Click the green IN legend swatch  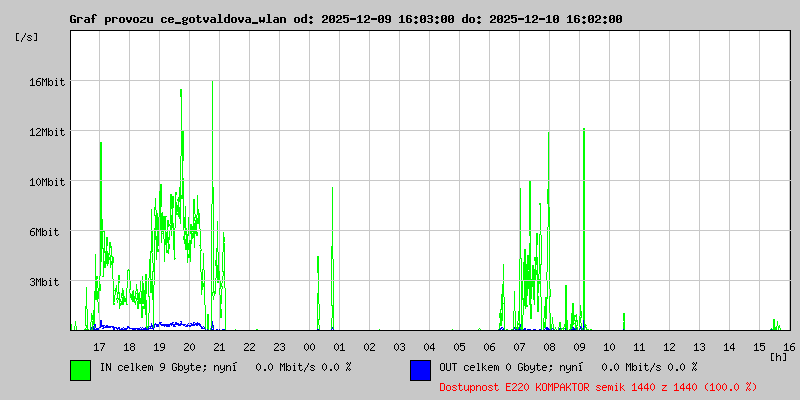[81, 370]
